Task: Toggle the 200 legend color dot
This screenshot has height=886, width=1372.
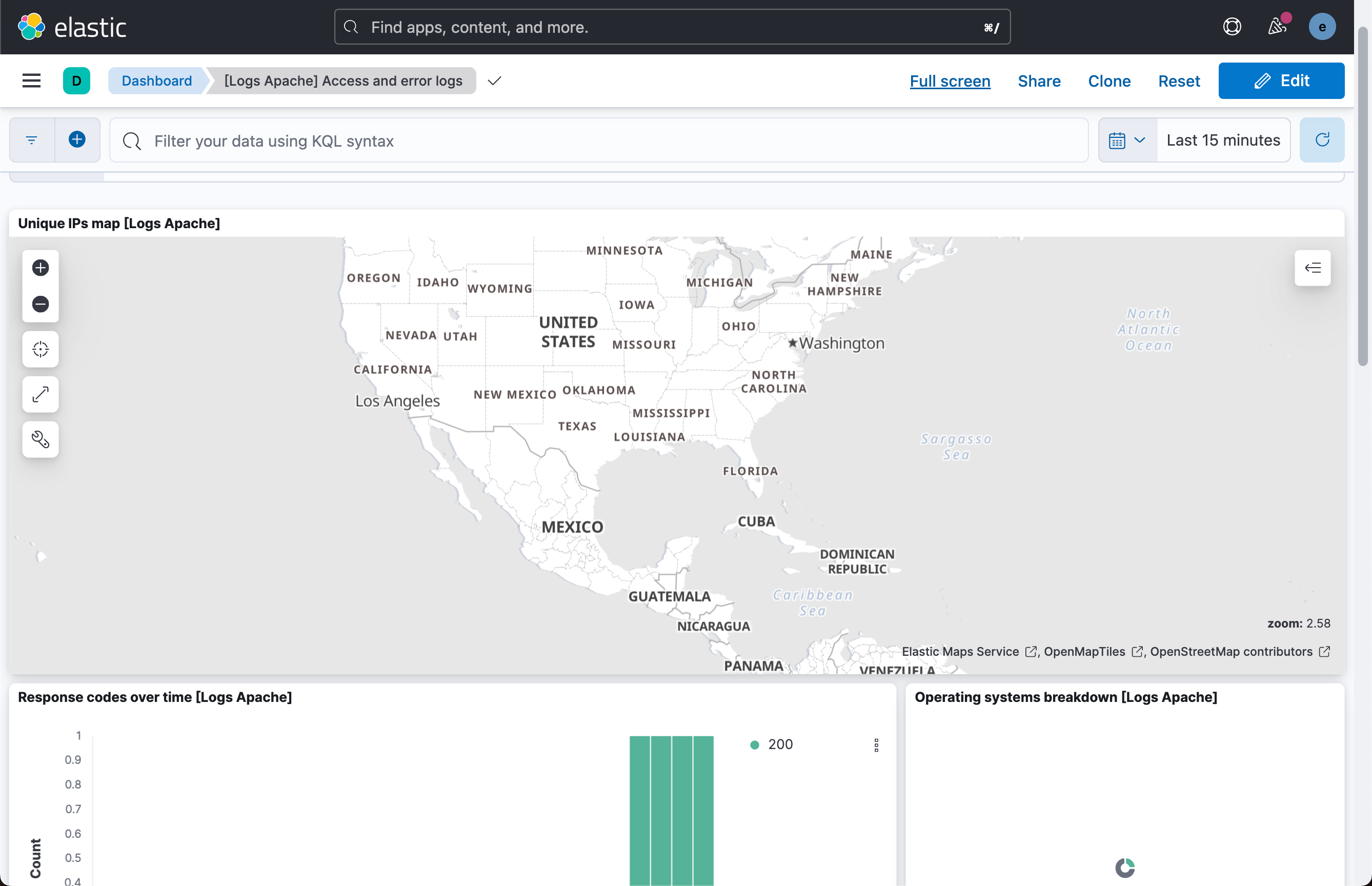Action: tap(755, 744)
